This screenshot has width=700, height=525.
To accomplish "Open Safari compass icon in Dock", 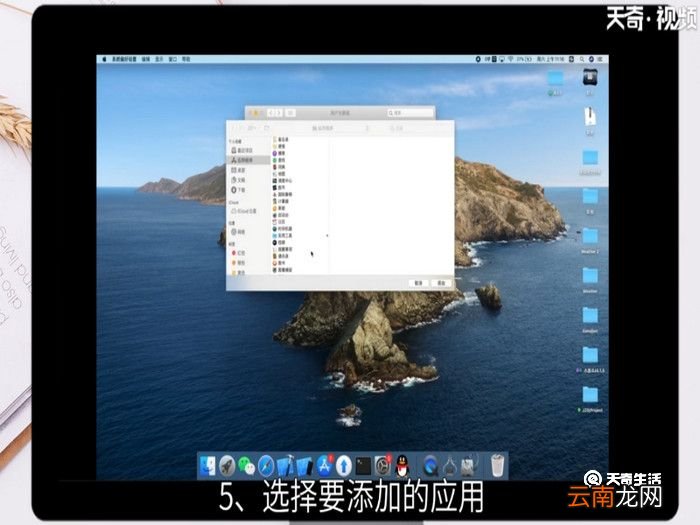I will coord(266,467).
